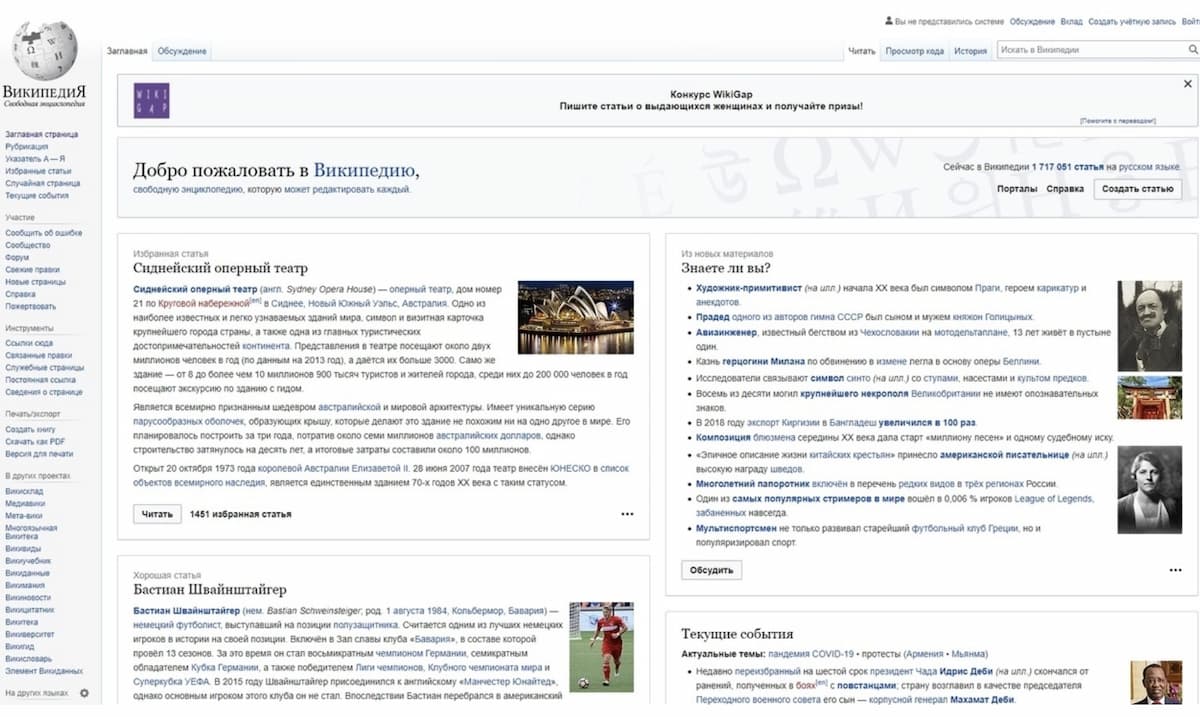Focus the 'Искать в Википедии' search field
This screenshot has width=1200, height=717.
tap(1090, 50)
